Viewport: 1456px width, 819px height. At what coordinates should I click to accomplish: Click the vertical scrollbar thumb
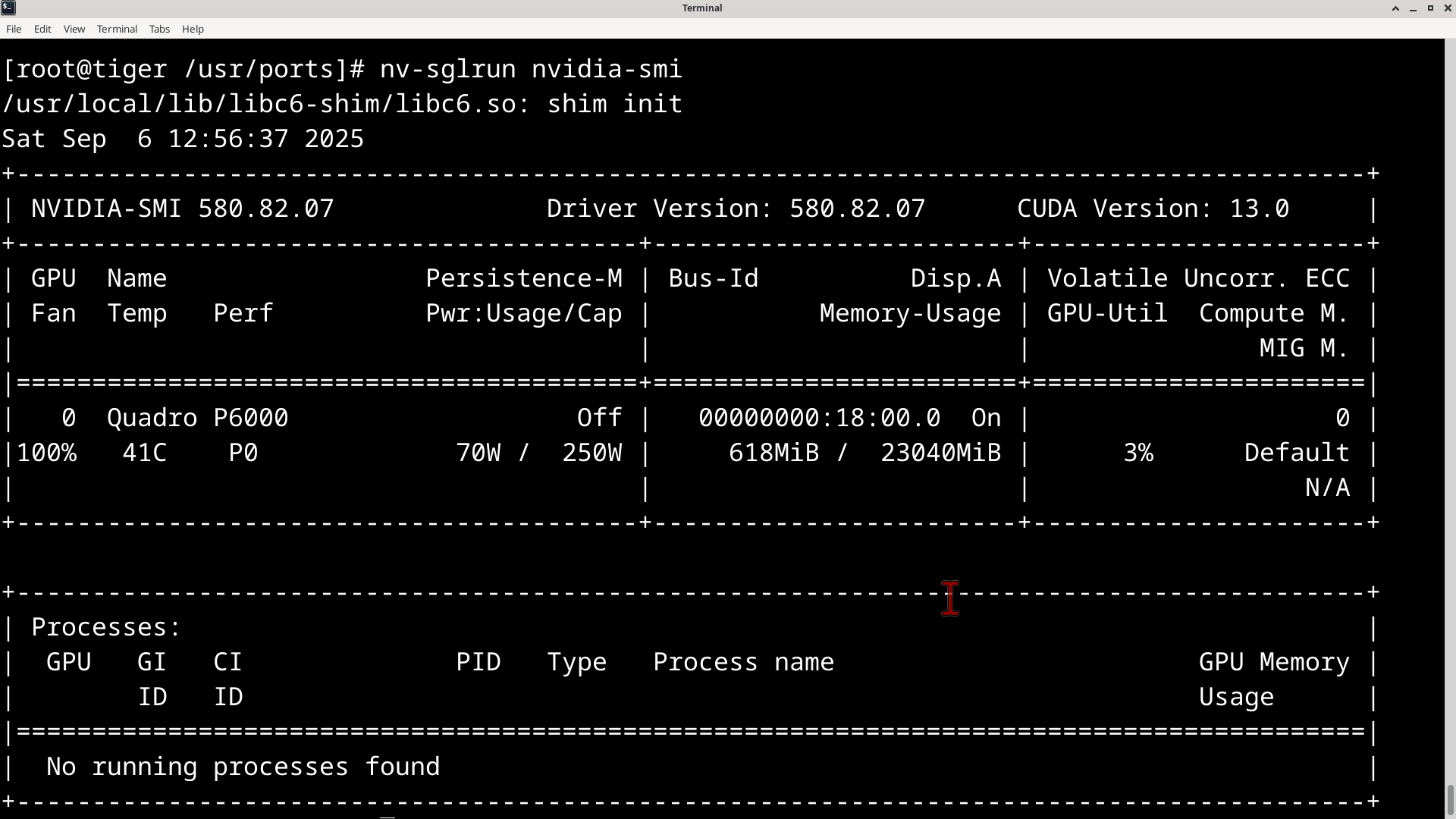1451,799
